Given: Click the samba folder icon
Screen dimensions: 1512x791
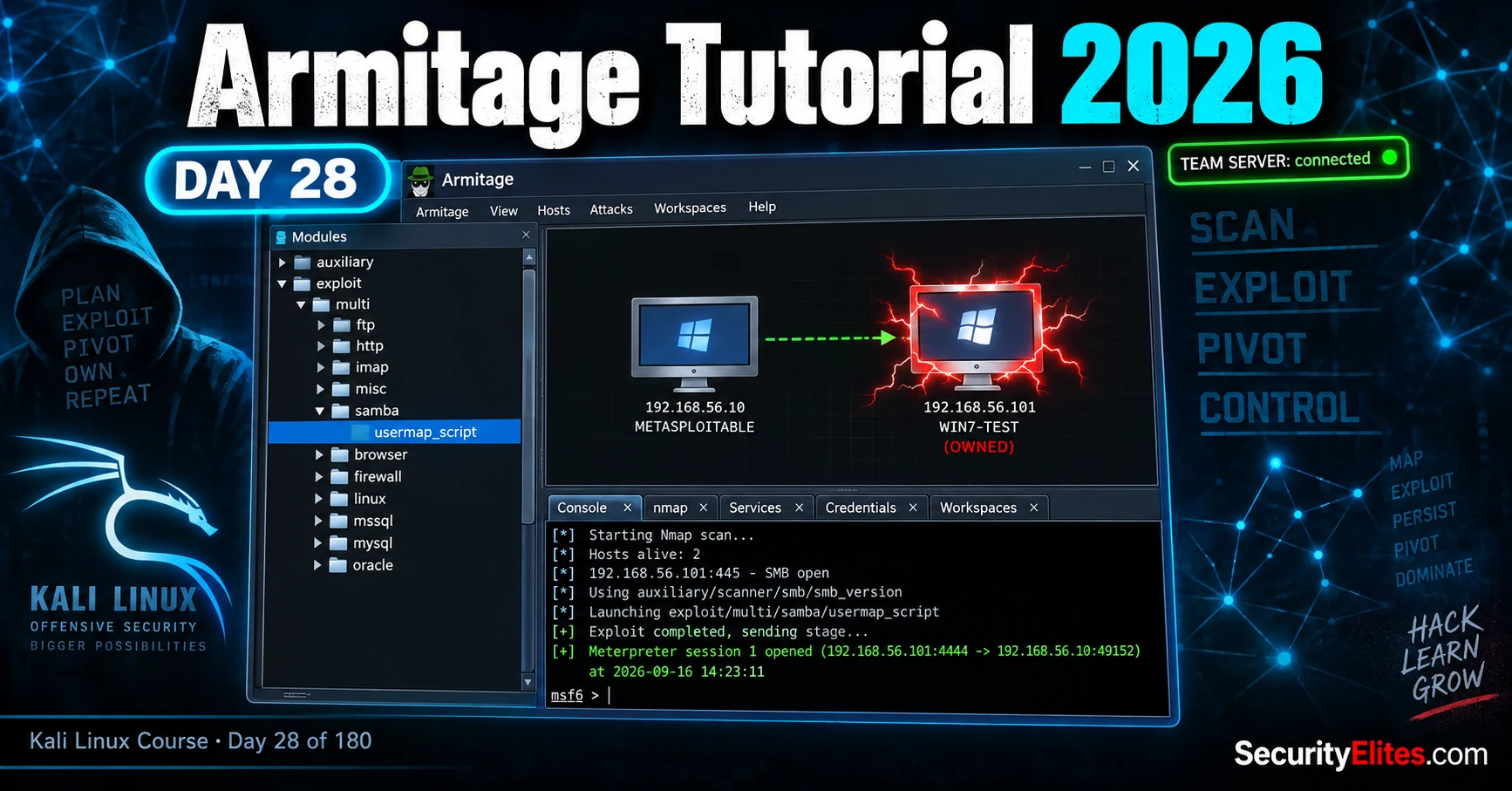Looking at the screenshot, I should pos(341,411).
